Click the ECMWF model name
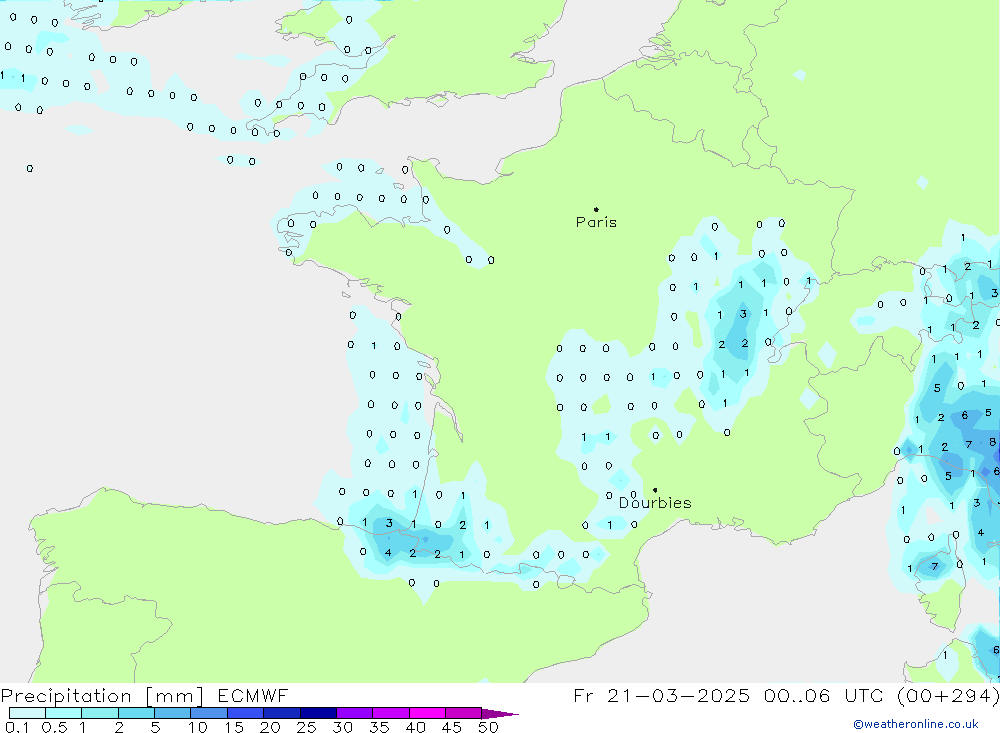 (253, 696)
